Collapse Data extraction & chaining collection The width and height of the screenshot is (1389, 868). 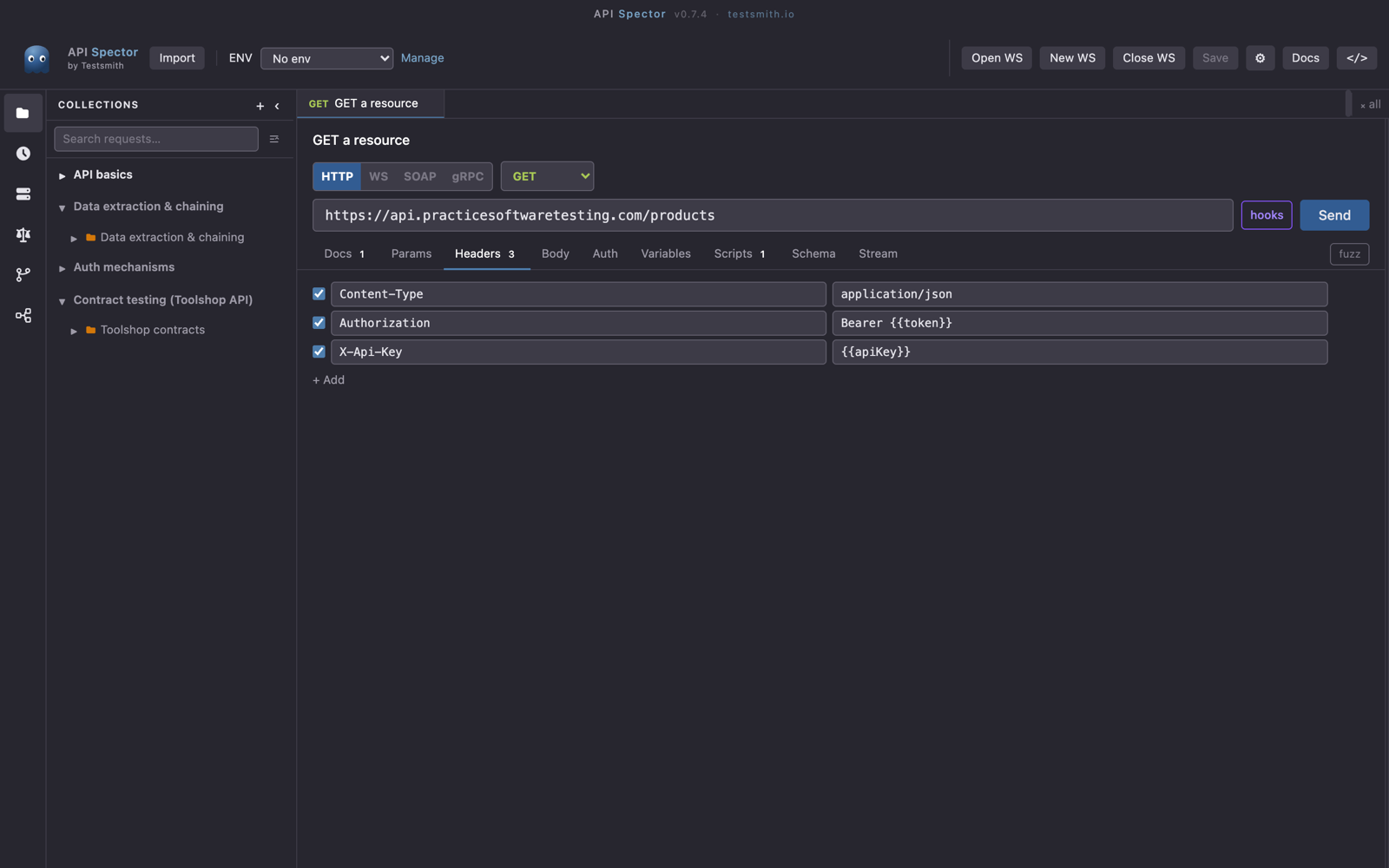63,207
